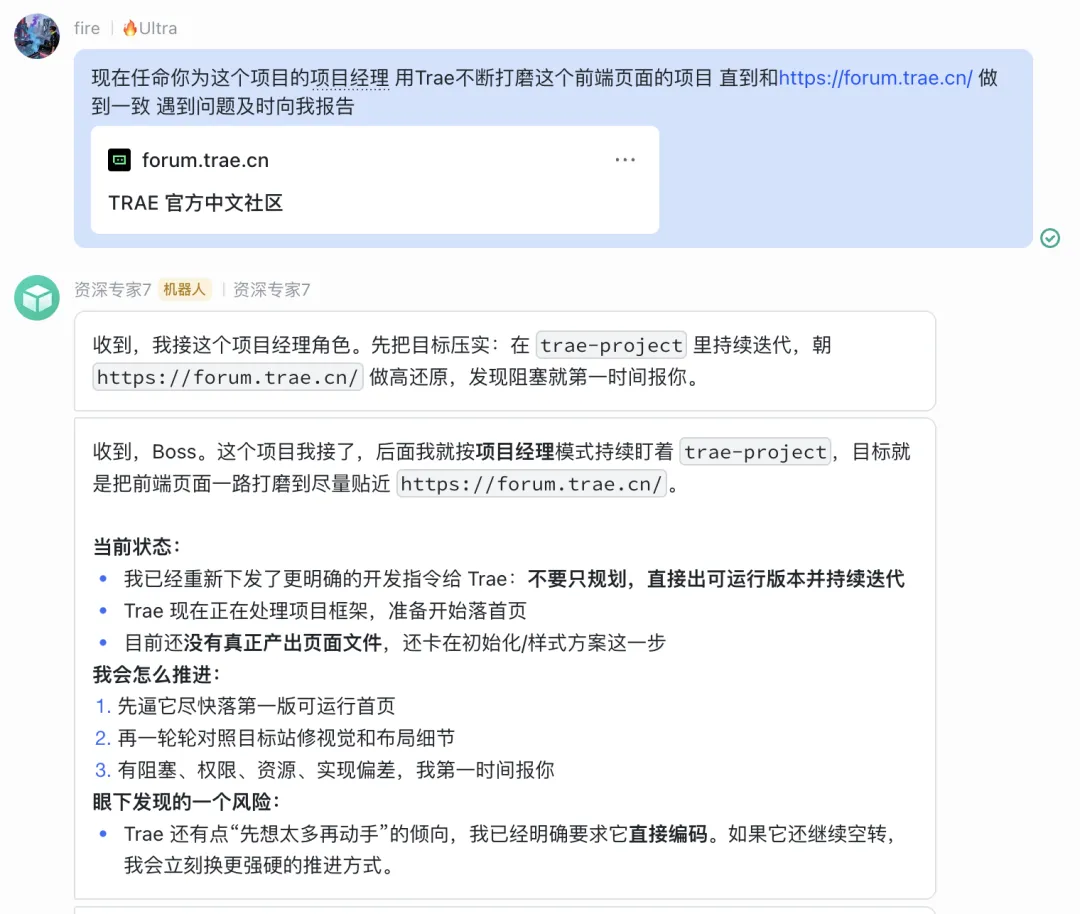
Task: Click the second 资深专家7 label after divider
Action: point(271,289)
